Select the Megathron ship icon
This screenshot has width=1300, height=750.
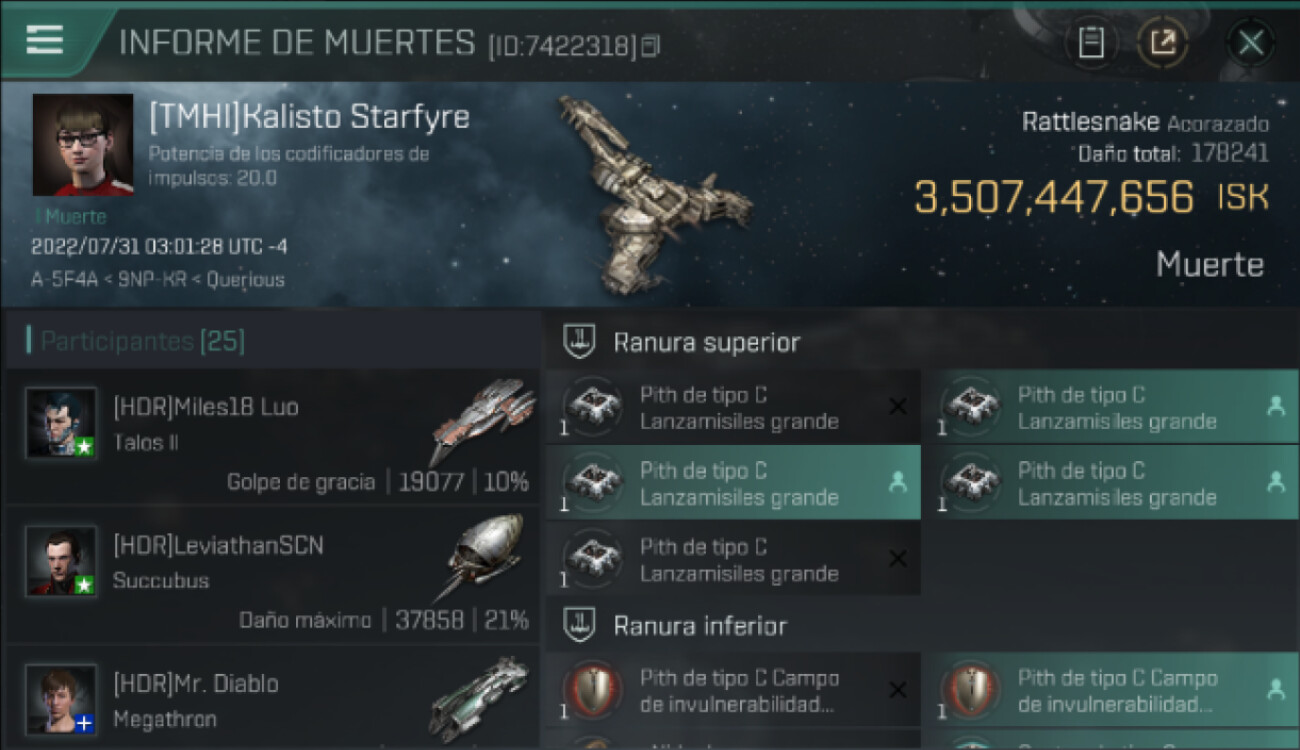[x=480, y=698]
